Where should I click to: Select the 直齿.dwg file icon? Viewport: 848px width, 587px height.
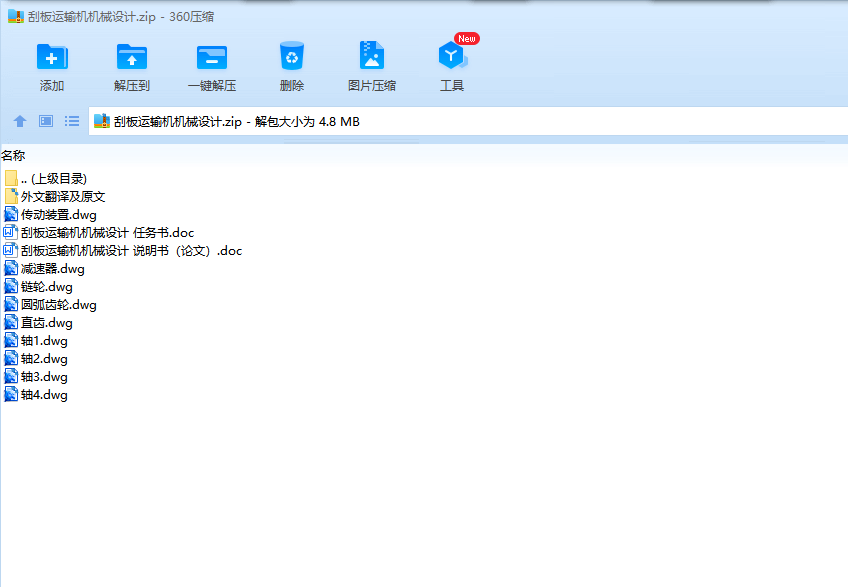pos(11,322)
